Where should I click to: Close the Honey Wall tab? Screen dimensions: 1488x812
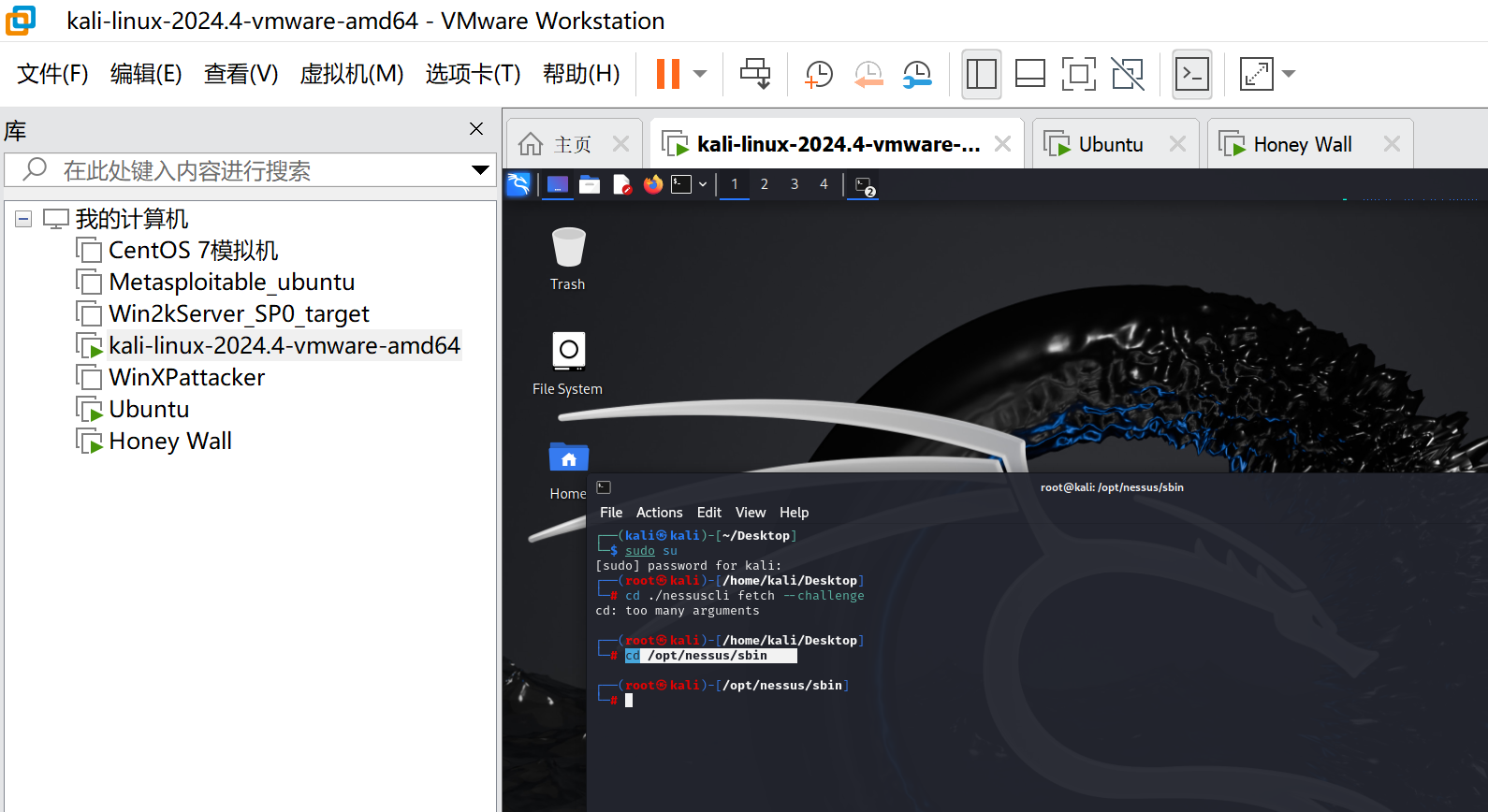tap(1392, 144)
